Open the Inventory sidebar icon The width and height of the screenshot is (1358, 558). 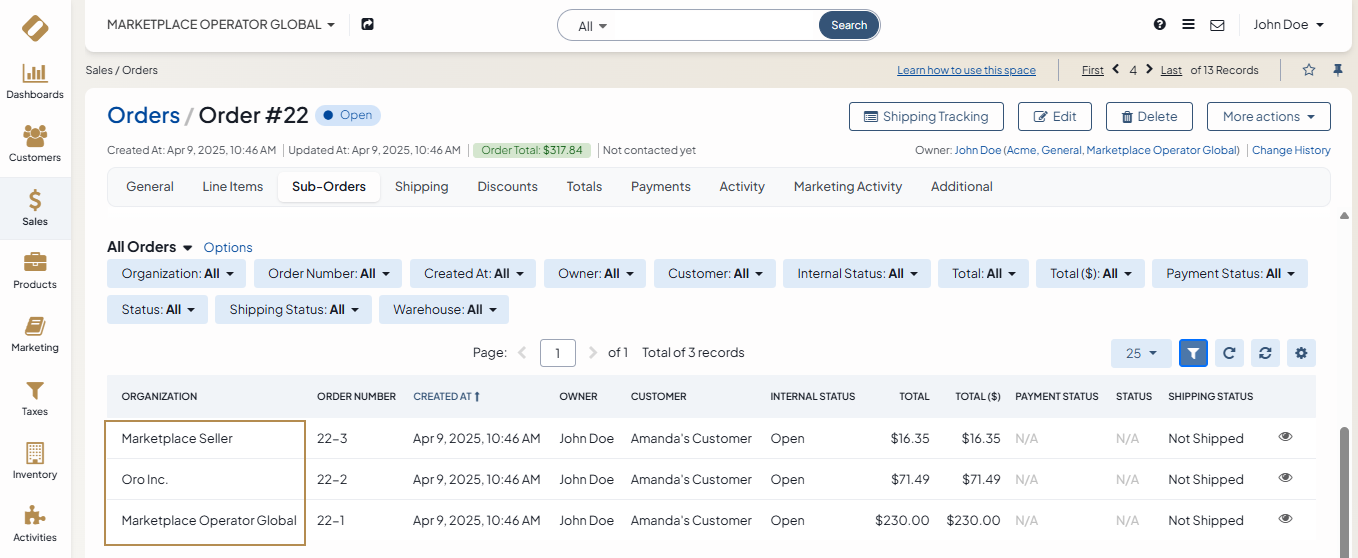click(x=35, y=461)
